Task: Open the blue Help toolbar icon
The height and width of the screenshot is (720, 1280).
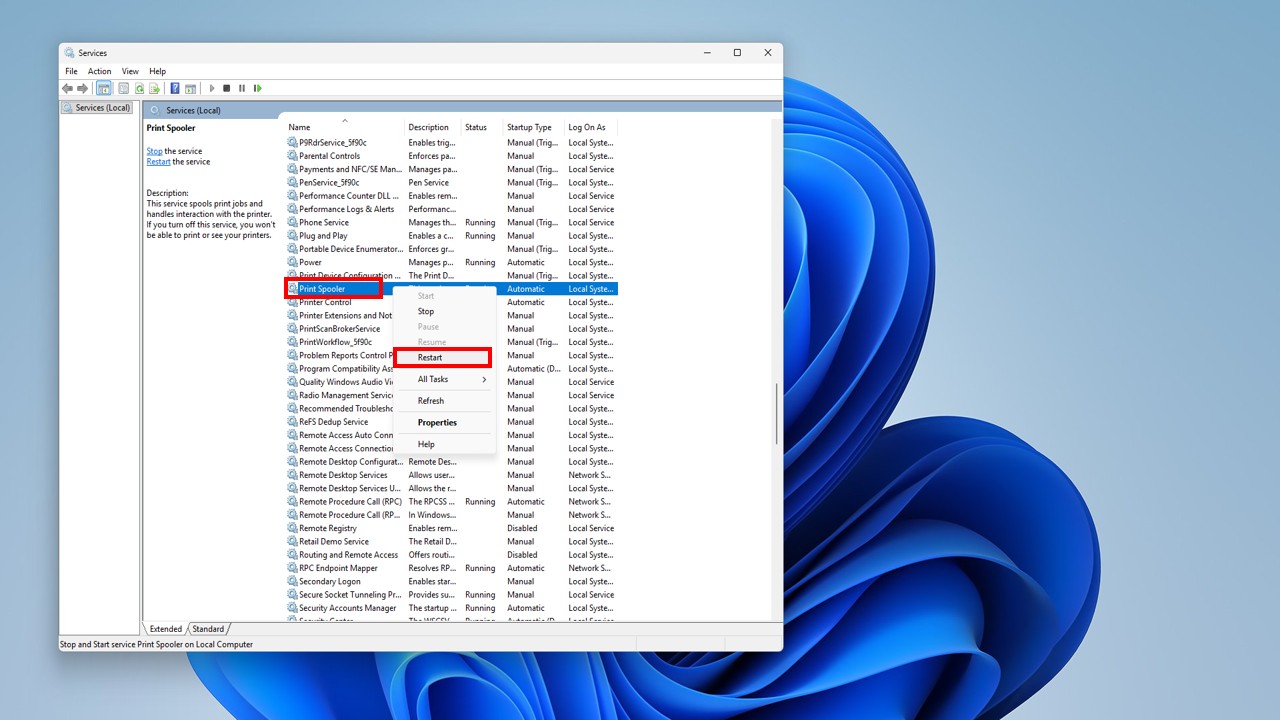Action: [x=175, y=88]
